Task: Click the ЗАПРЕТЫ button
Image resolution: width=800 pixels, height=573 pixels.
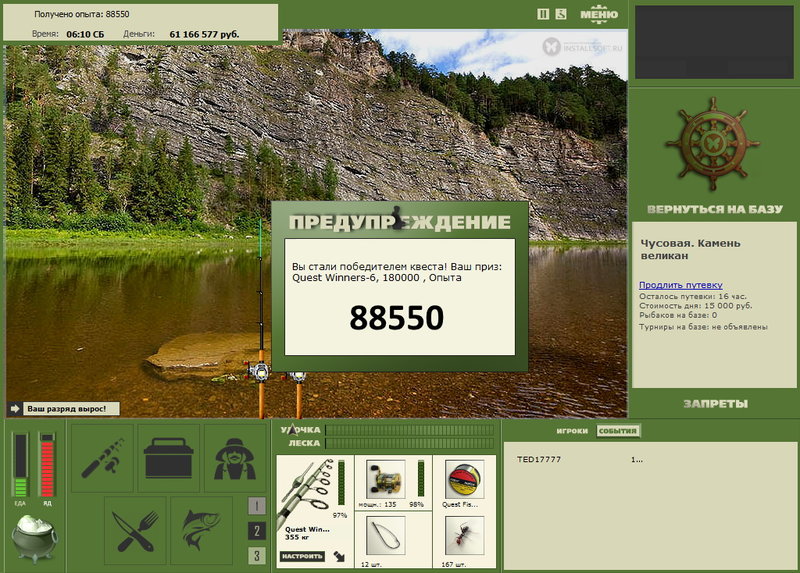Action: coord(715,404)
